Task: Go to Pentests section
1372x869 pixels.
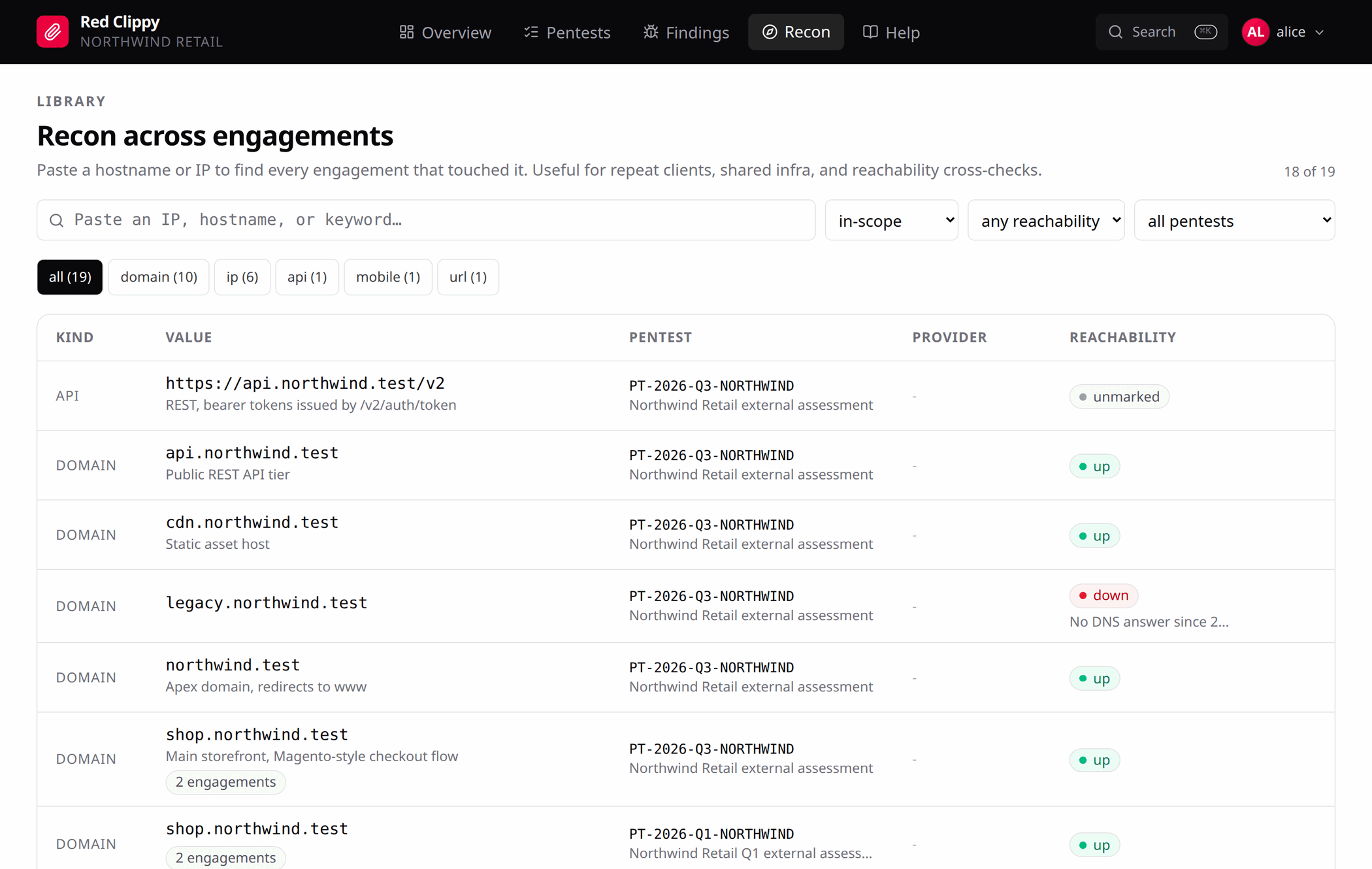Action: tap(567, 32)
